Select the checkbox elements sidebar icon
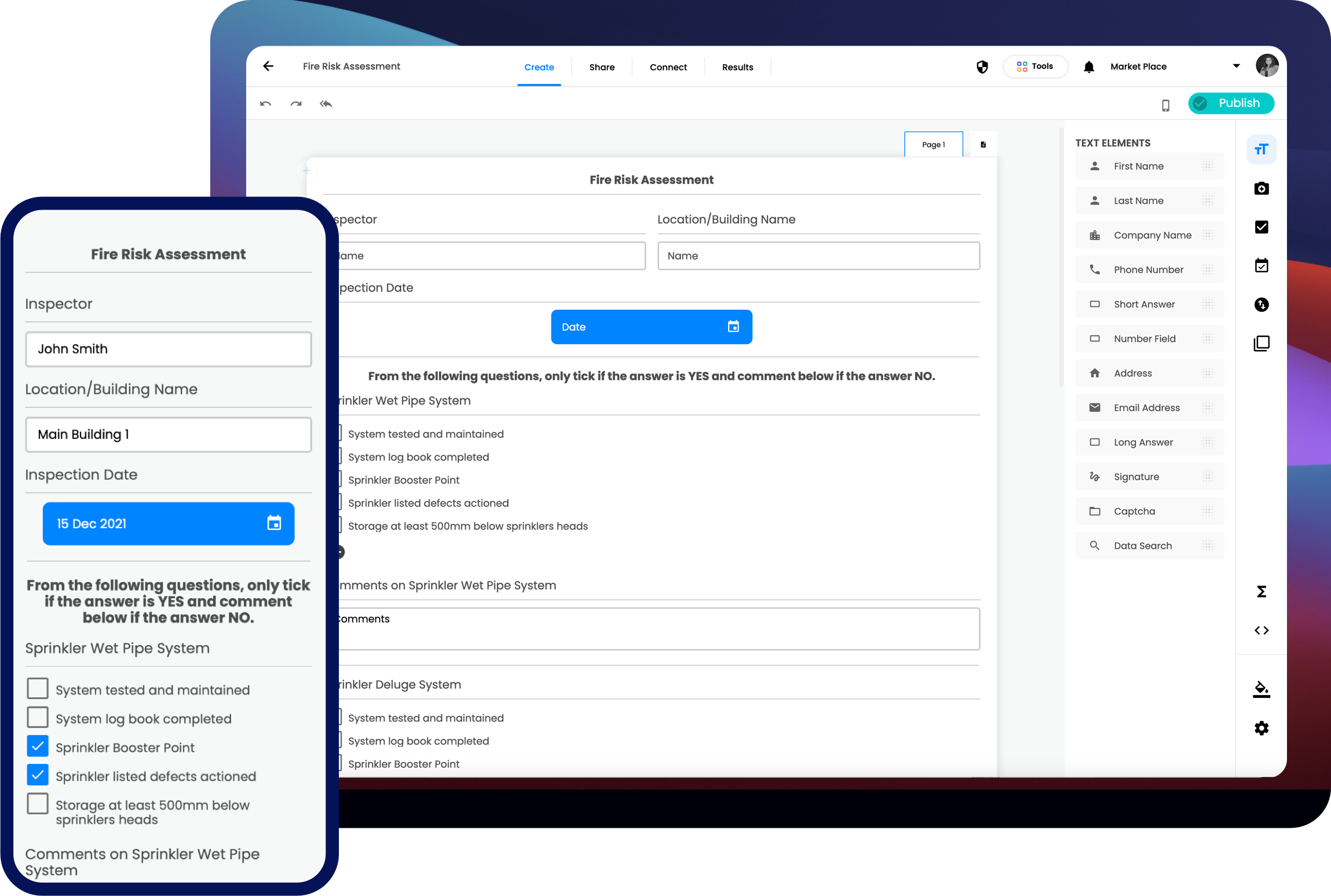 (1261, 227)
